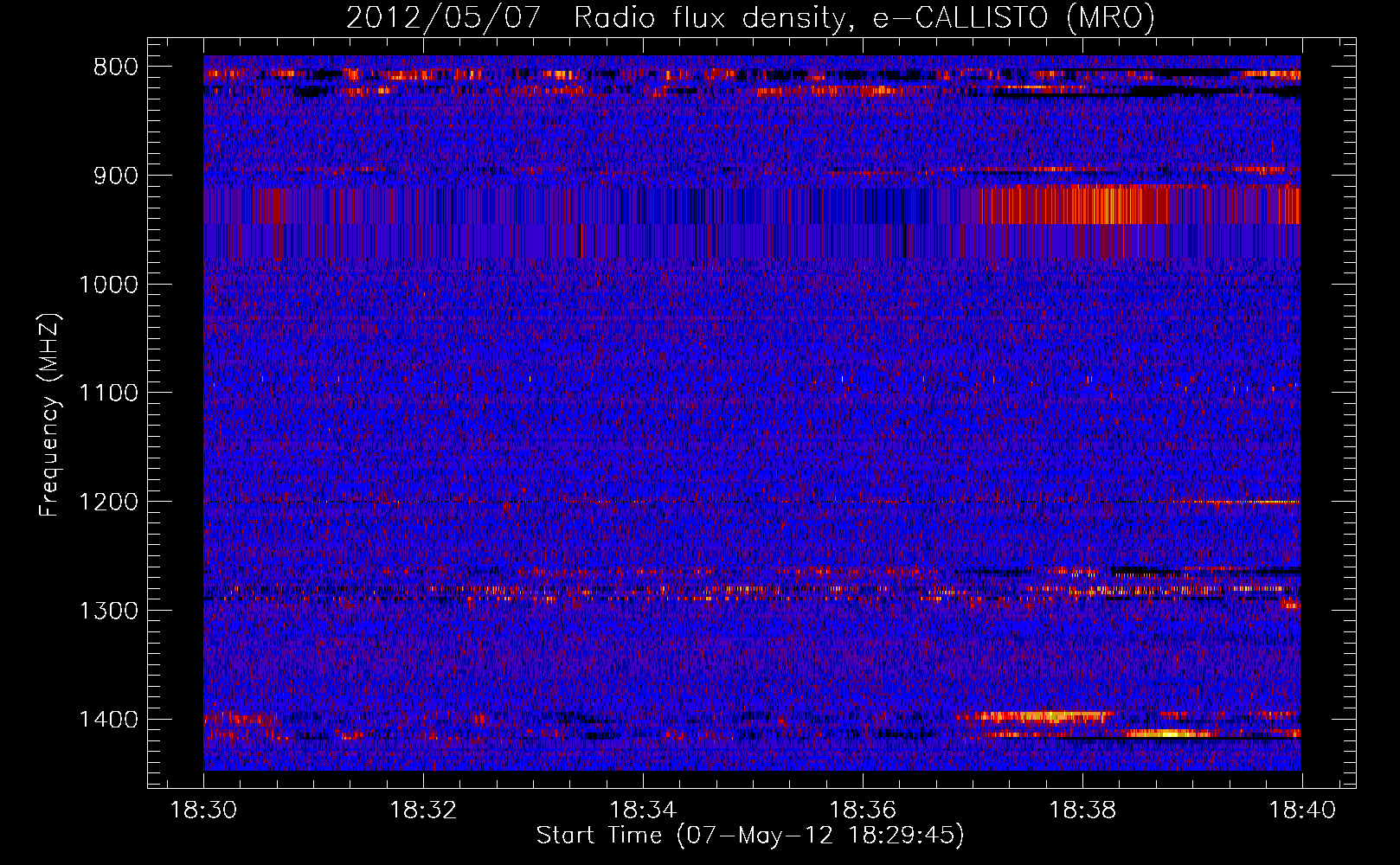The image size is (1400, 865).
Task: Click the 18:40 time tick label
Action: [1302, 811]
